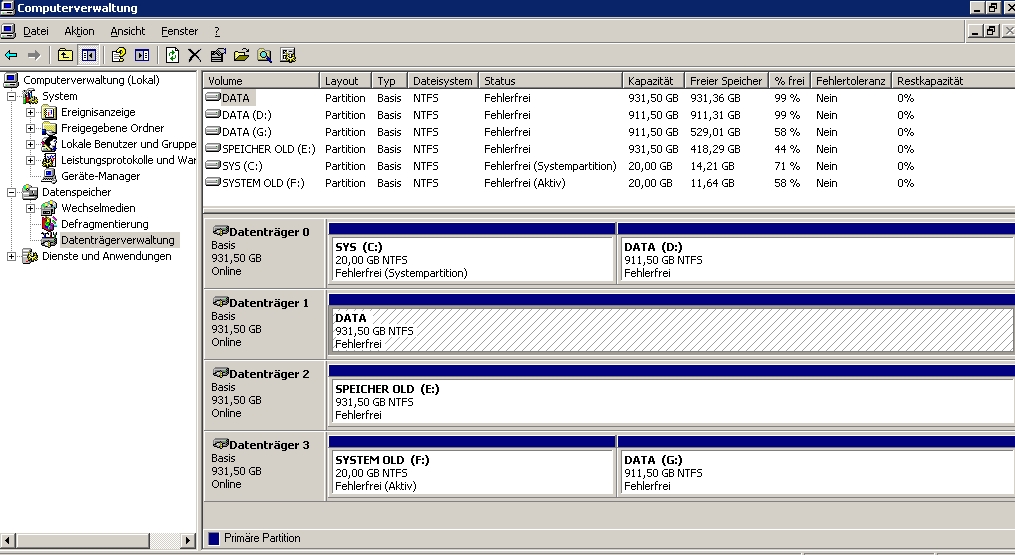Select Geräte-Manager in the tree
Image resolution: width=1015 pixels, height=555 pixels.
[x=100, y=176]
